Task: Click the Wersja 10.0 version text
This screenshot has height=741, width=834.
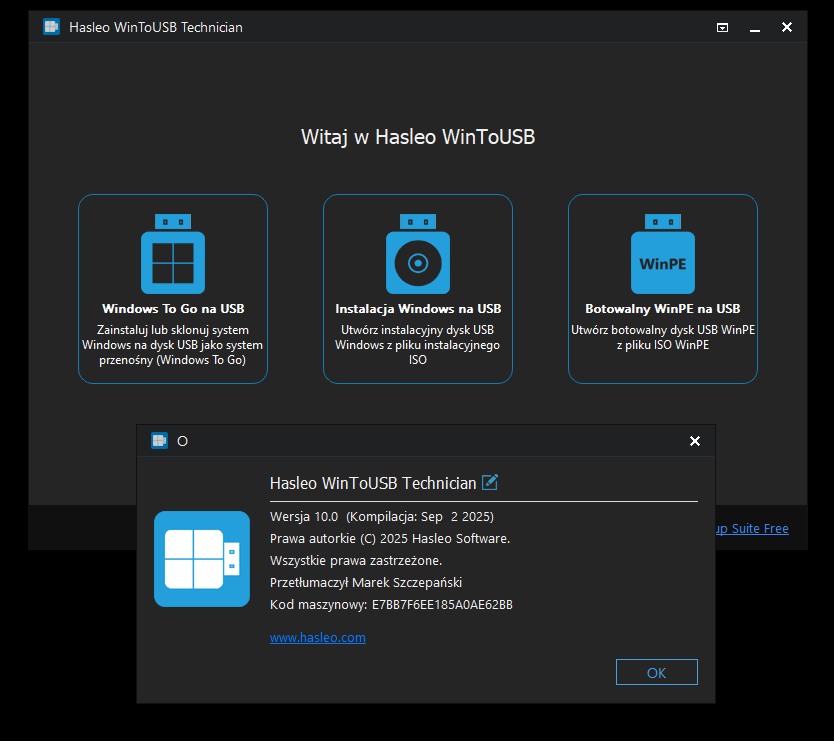Action: coord(382,517)
